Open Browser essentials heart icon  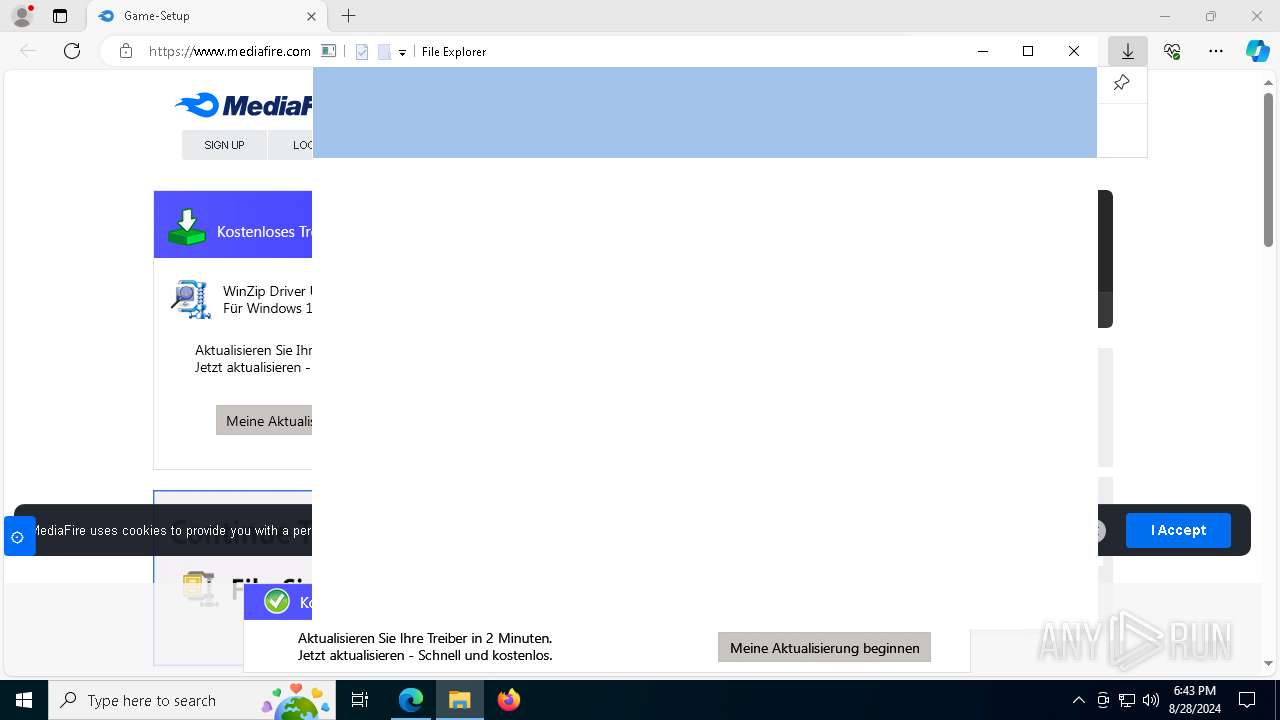[1172, 51]
